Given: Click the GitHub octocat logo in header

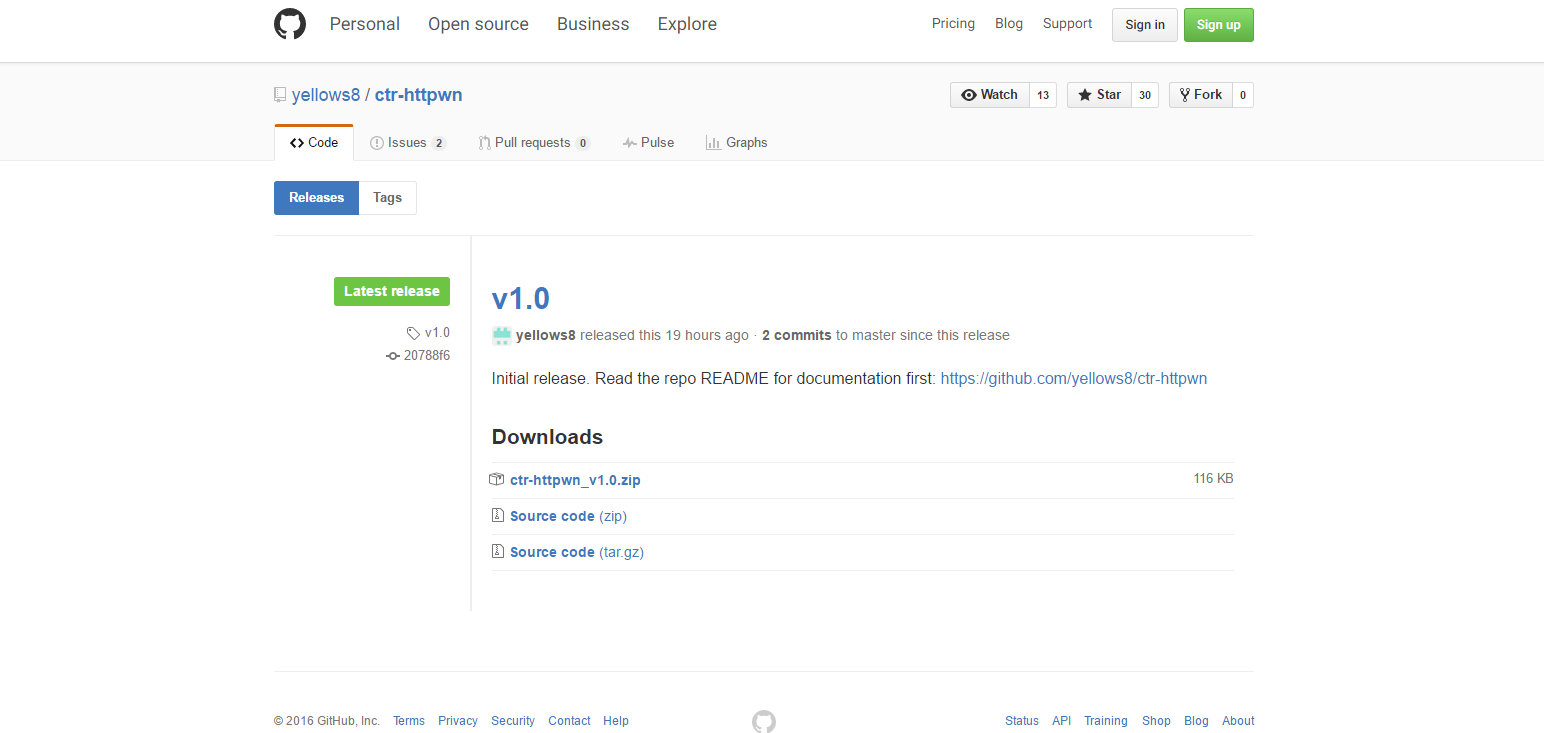Looking at the screenshot, I should point(290,24).
